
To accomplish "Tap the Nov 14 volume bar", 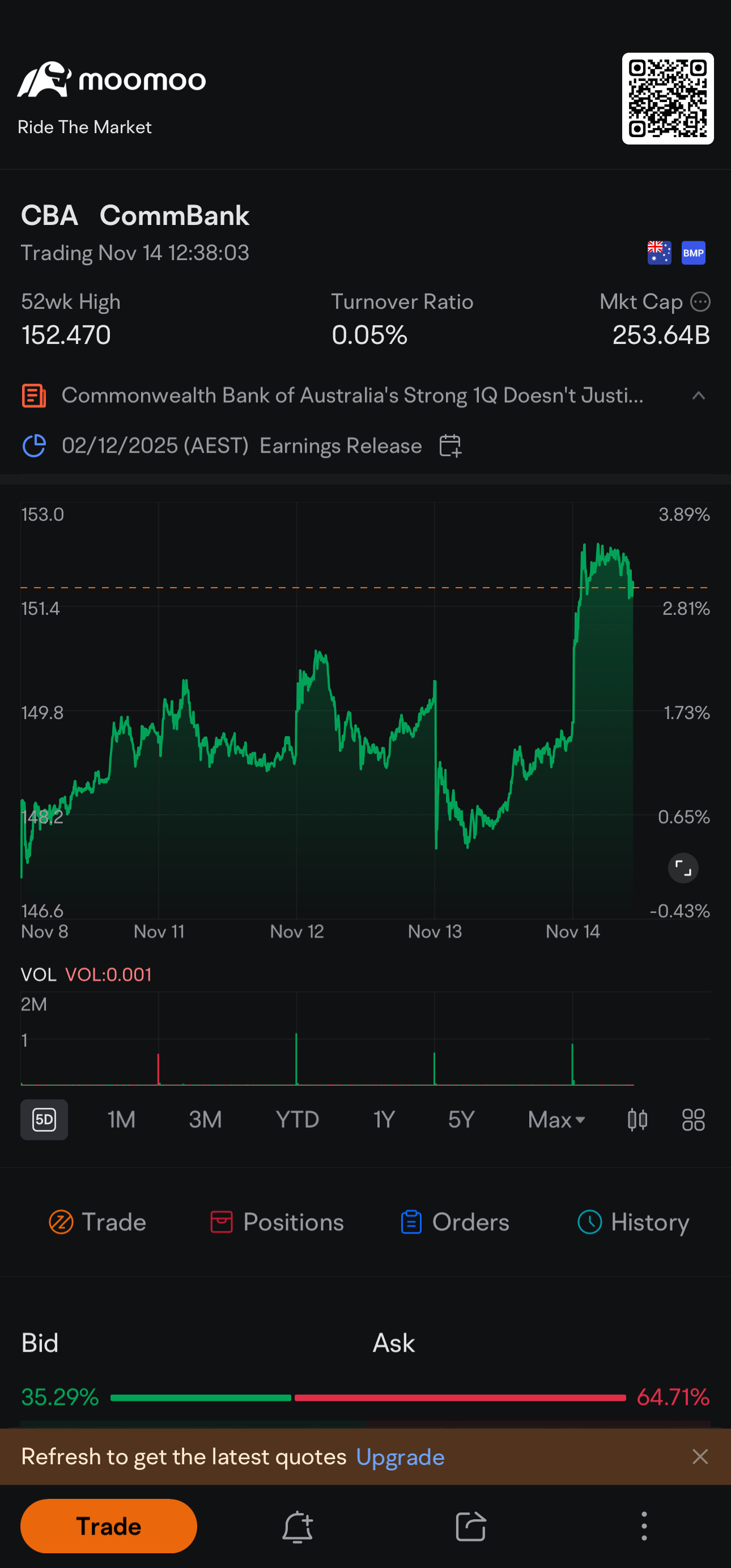I will 572,1064.
